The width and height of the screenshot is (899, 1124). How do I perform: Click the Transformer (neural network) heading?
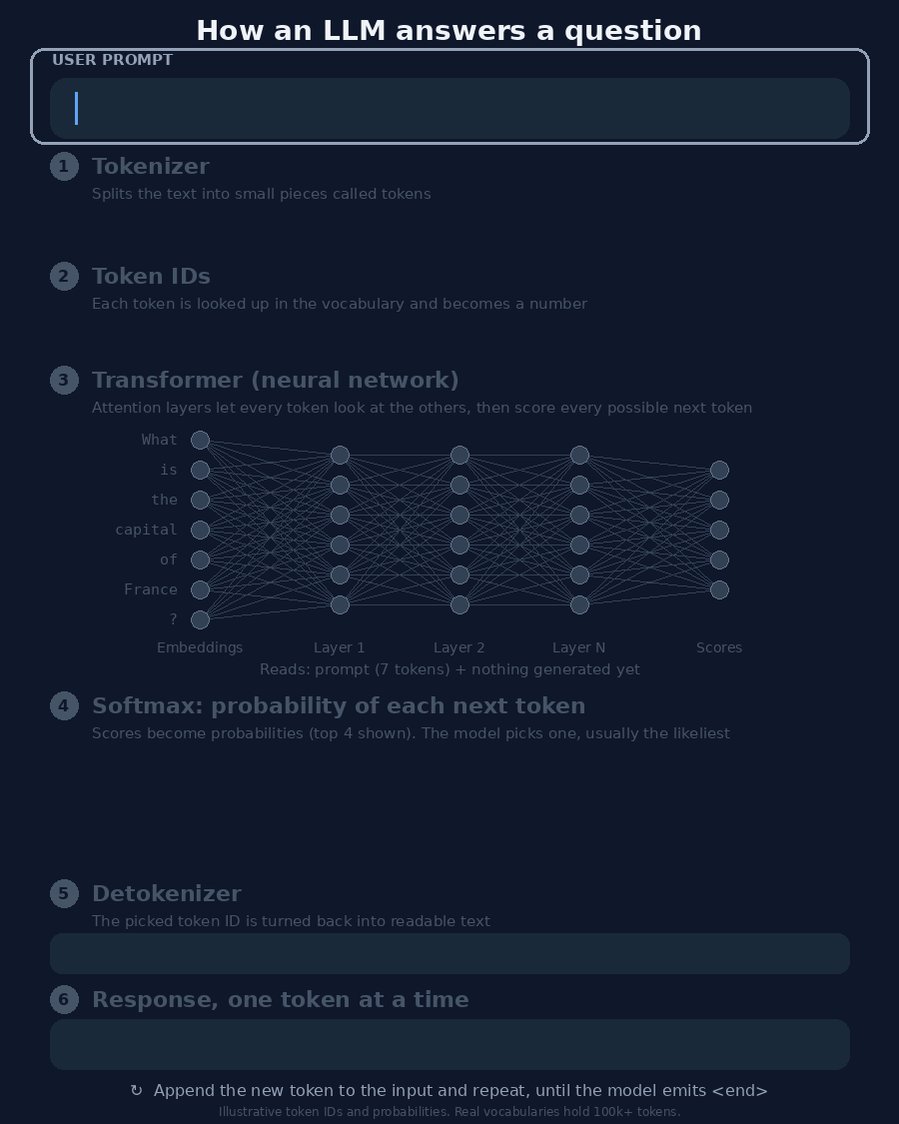pyautogui.click(x=275, y=380)
